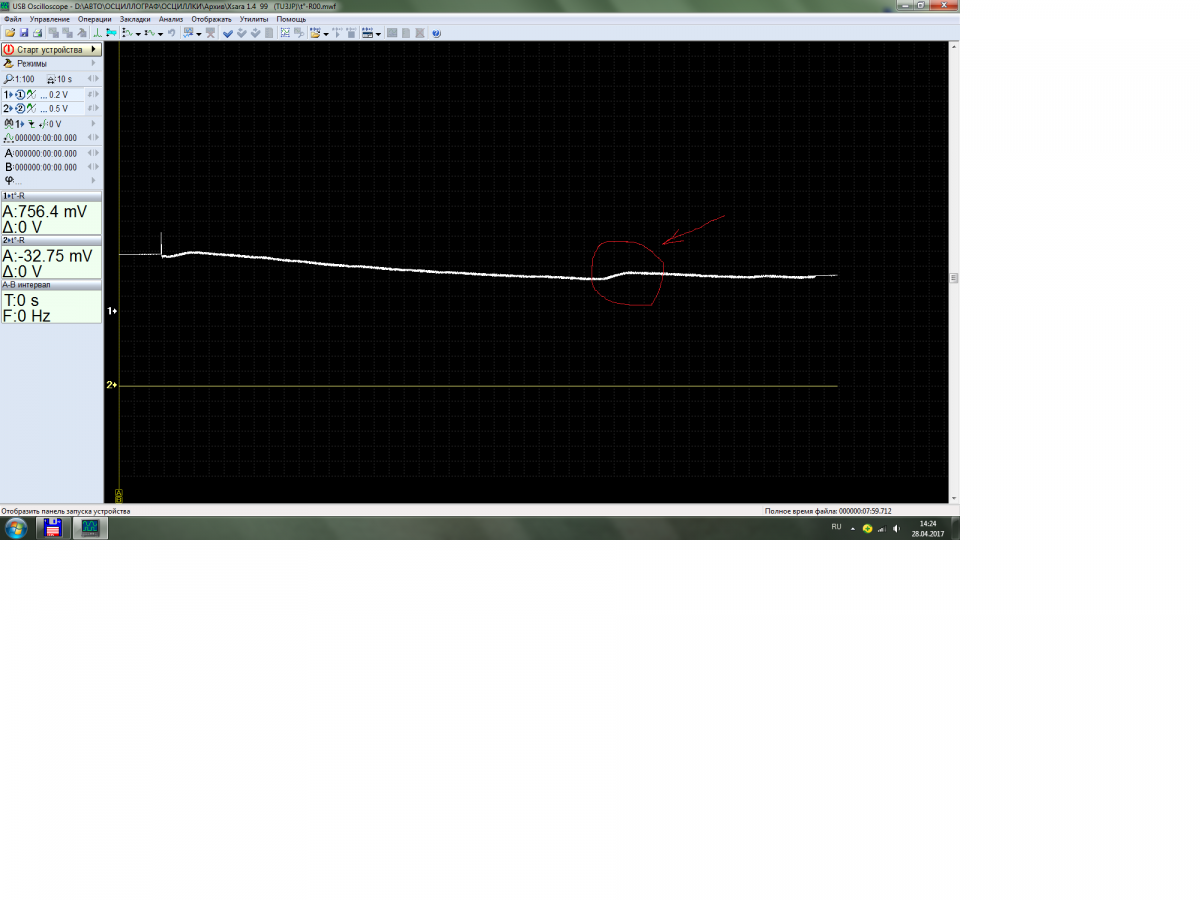Viewport: 1200px width, 900px height.
Task: Expand the φ phase row arrow
Action: [x=94, y=181]
